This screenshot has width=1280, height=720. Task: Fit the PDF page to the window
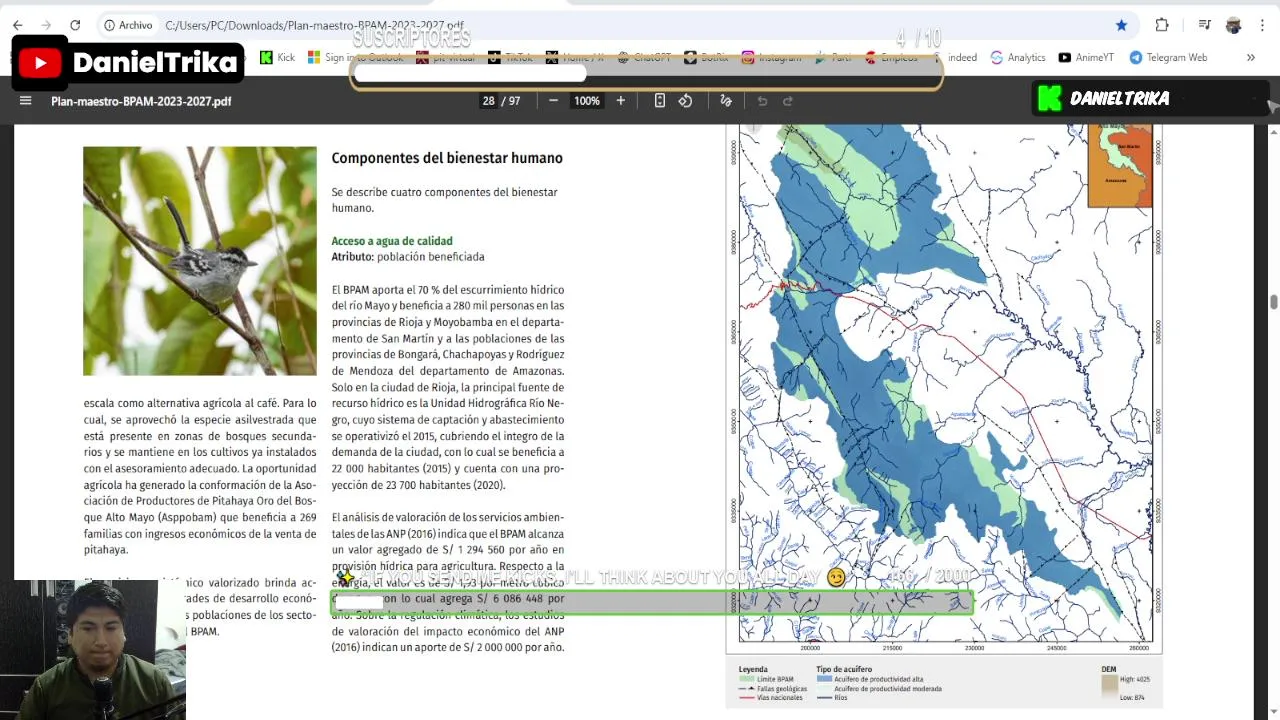pyautogui.click(x=660, y=101)
